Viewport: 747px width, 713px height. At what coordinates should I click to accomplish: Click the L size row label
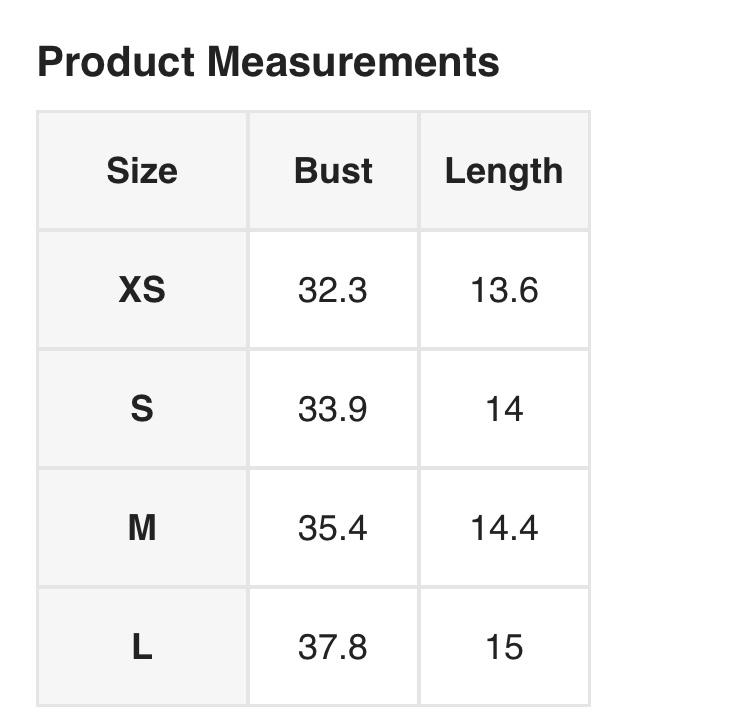pos(142,648)
